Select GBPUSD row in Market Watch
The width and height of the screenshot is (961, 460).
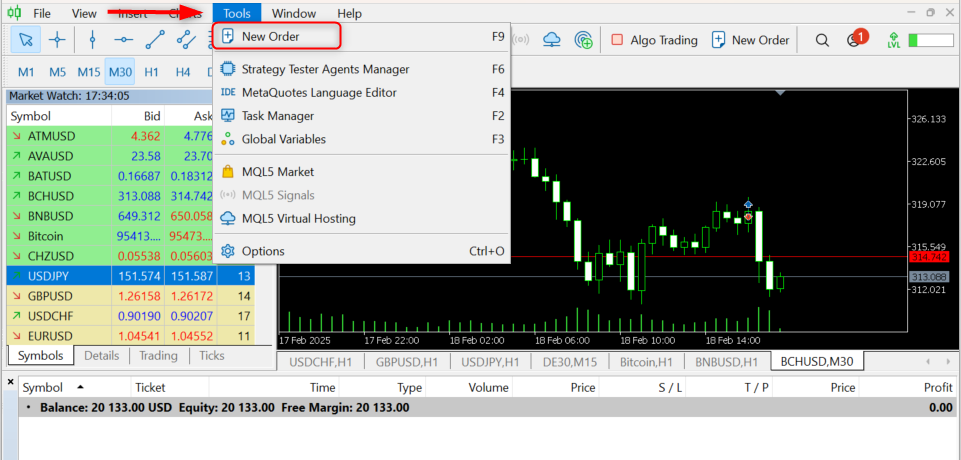click(131, 296)
